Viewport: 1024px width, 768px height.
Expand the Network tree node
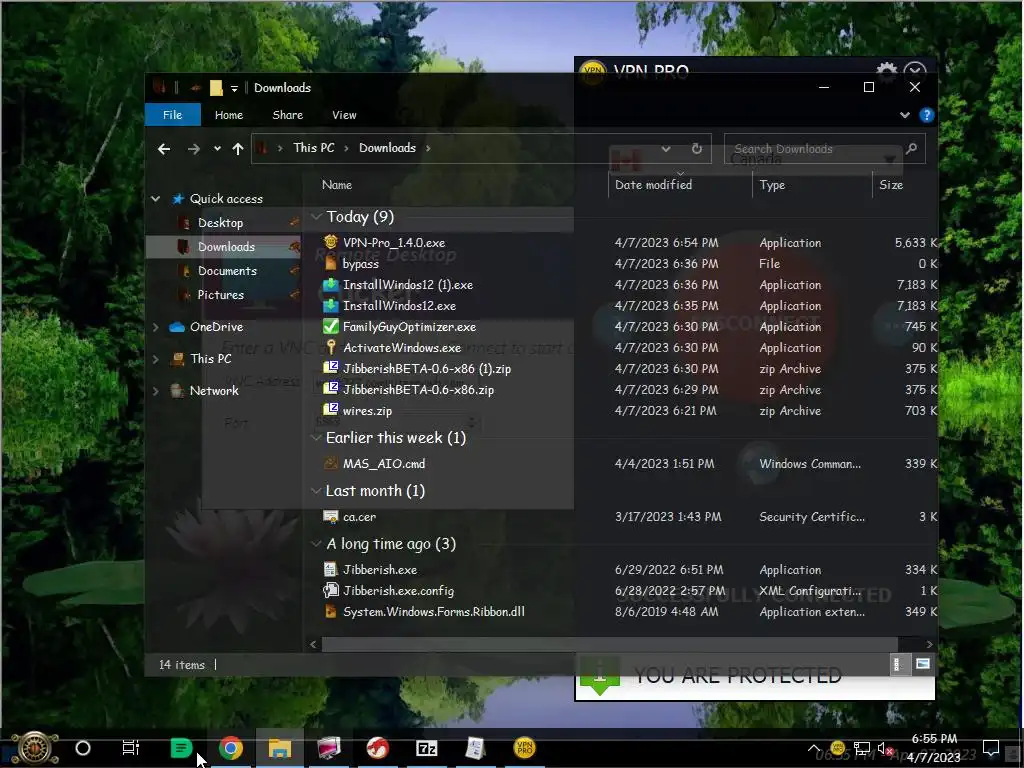tap(155, 391)
